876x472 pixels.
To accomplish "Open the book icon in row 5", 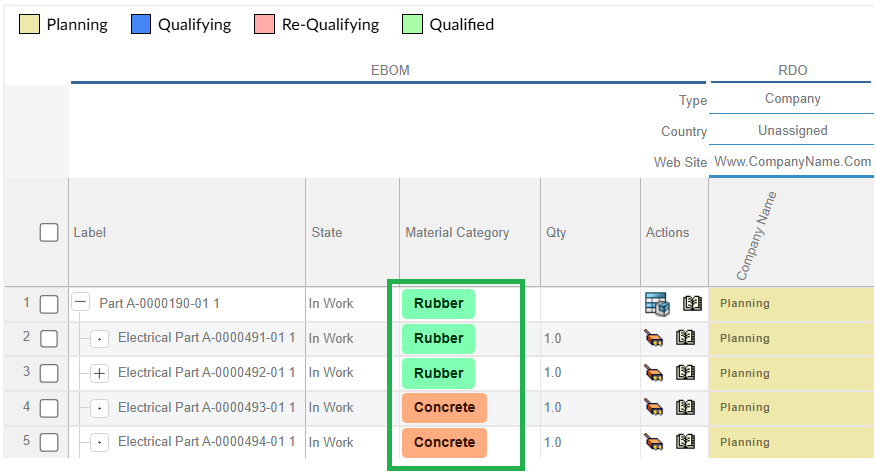I will (685, 442).
